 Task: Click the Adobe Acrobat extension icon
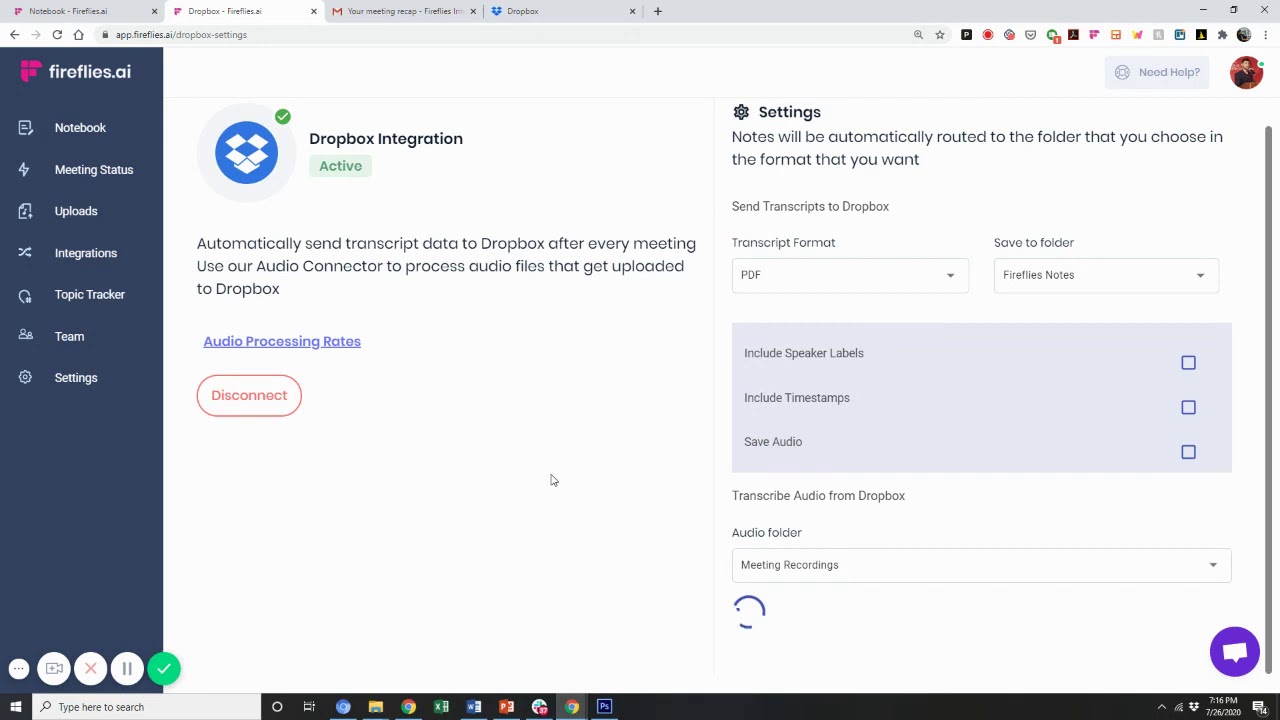1073,35
